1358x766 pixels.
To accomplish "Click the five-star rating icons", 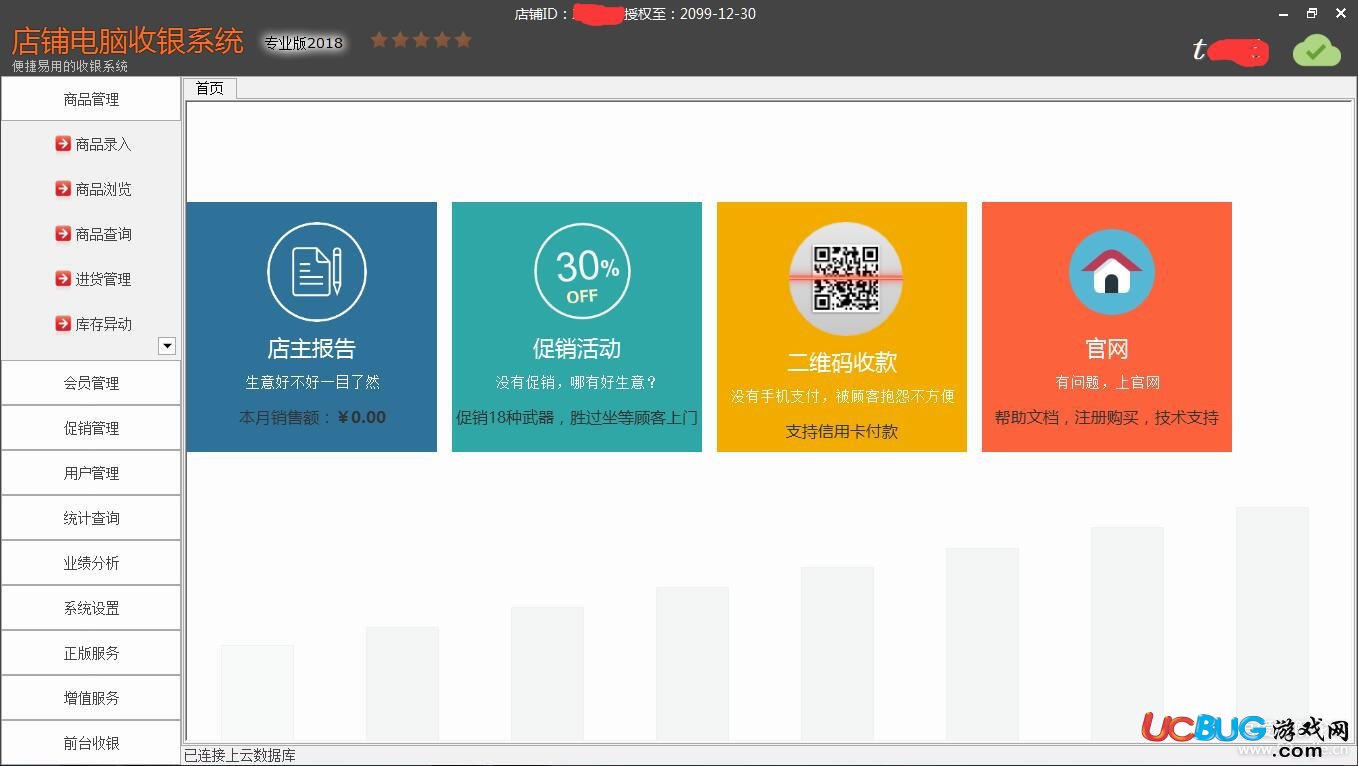I will click(x=420, y=40).
